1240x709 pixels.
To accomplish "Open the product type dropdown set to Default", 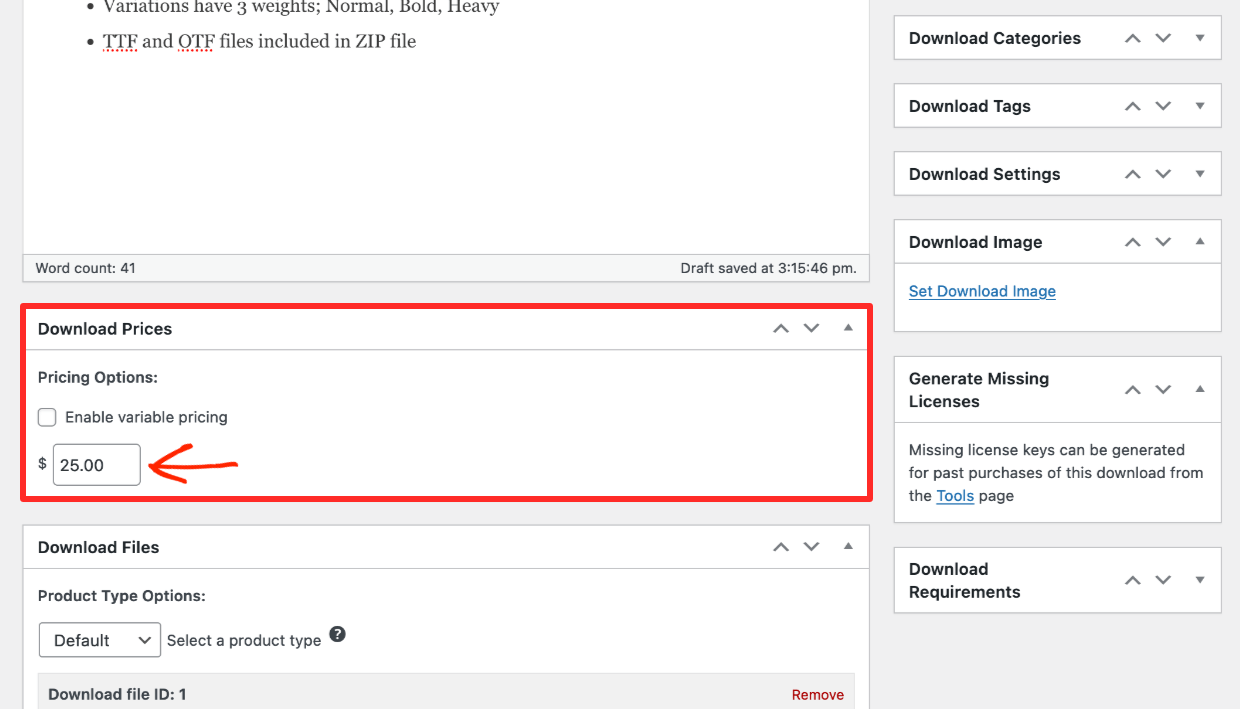I will click(x=100, y=640).
